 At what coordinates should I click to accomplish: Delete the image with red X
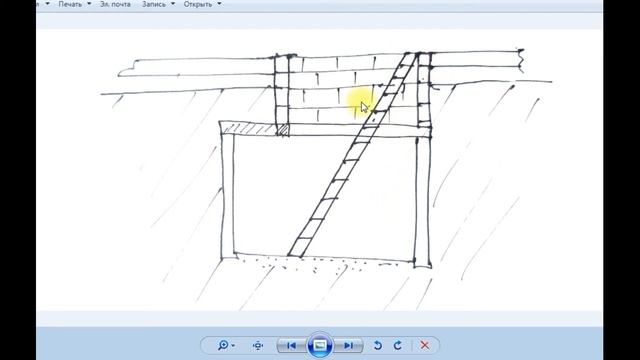tap(424, 345)
